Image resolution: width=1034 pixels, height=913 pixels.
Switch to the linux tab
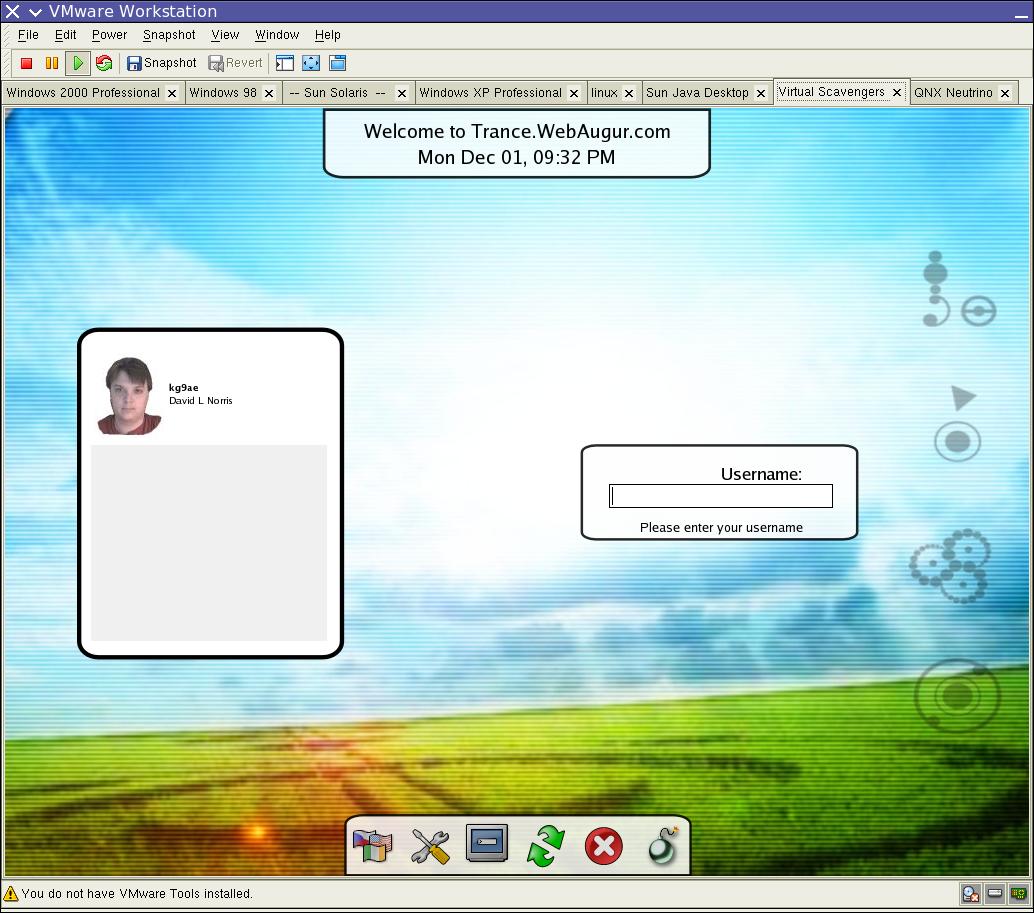tap(604, 93)
